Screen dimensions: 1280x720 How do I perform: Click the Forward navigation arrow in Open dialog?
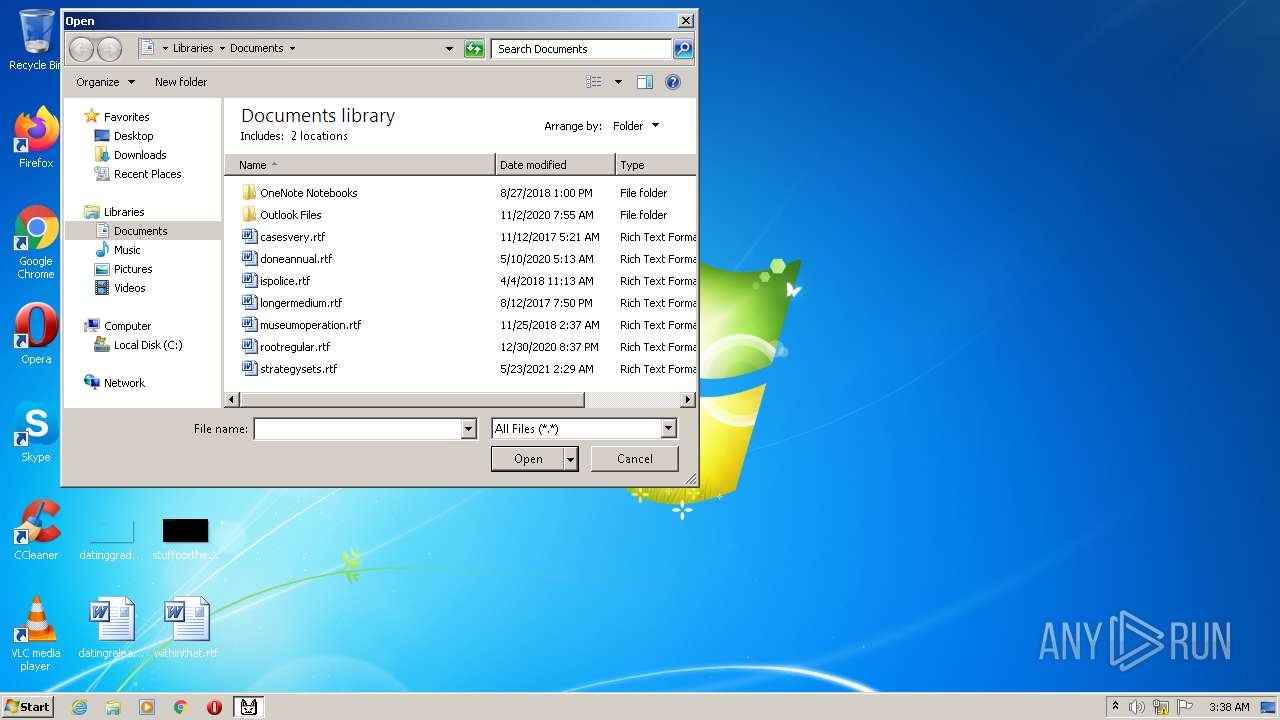(x=109, y=48)
